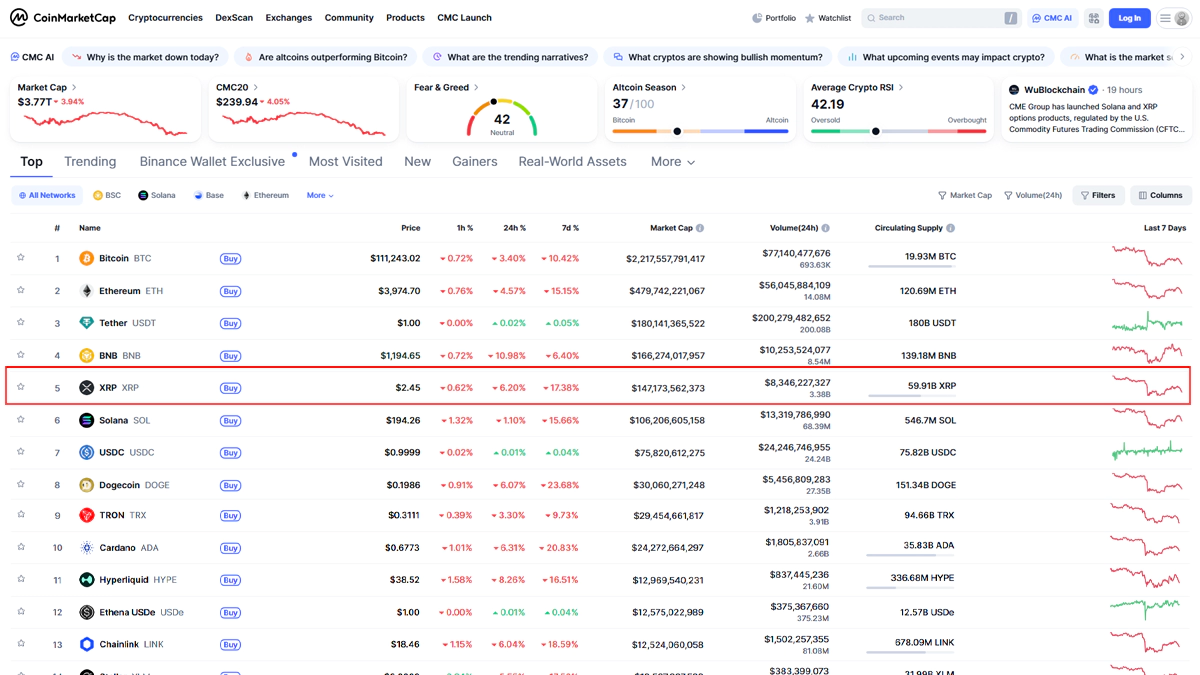This screenshot has width=1200, height=675.
Task: Click the Chainlink coin icon
Action: tap(87, 645)
